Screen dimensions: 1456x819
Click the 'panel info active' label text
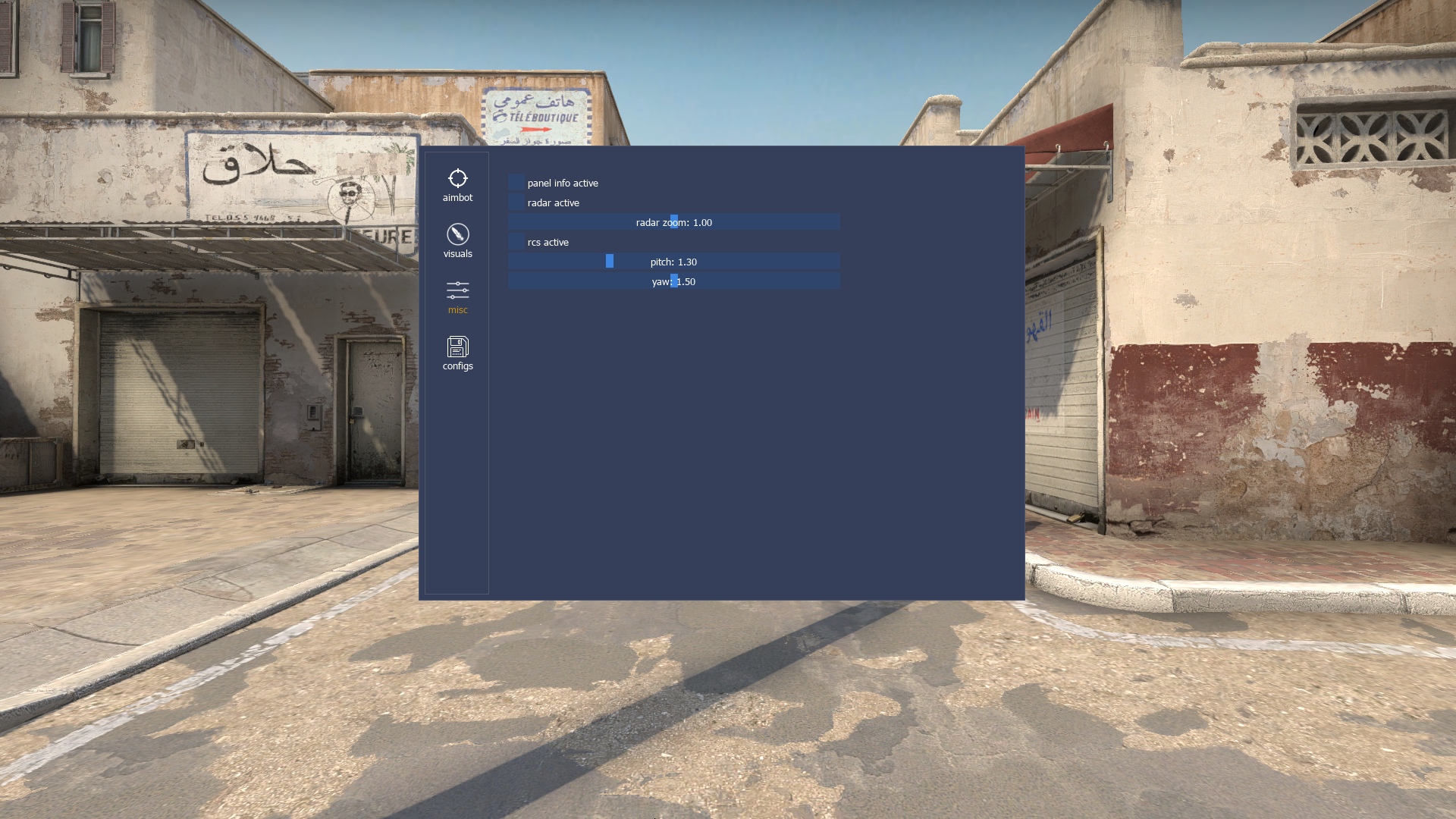point(563,184)
